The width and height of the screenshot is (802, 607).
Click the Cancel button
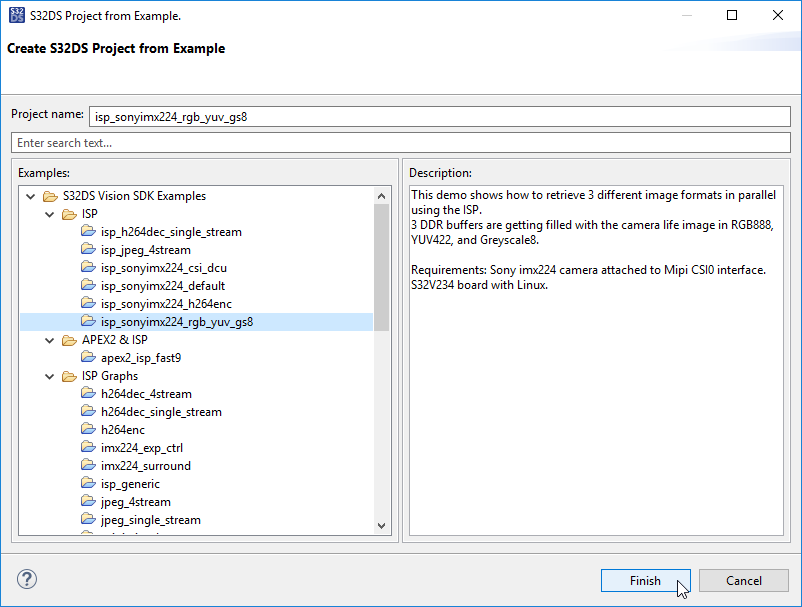click(x=744, y=580)
